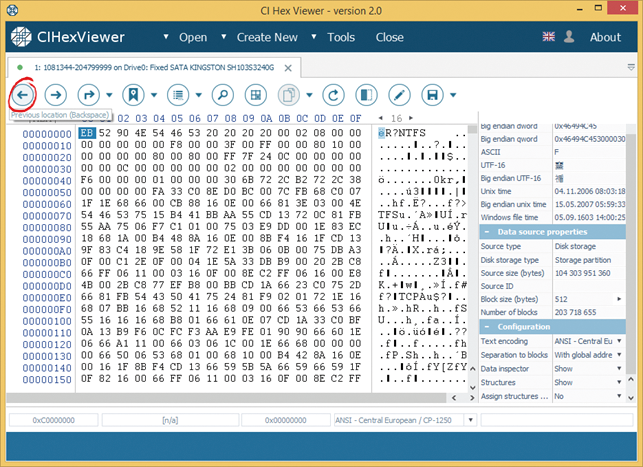Collapse the Configuration section

tap(487, 327)
